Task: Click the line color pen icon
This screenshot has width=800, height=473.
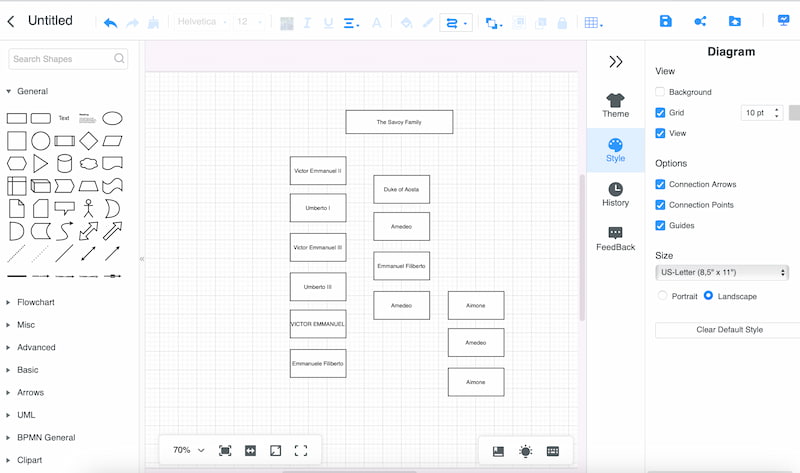Action: [428, 22]
